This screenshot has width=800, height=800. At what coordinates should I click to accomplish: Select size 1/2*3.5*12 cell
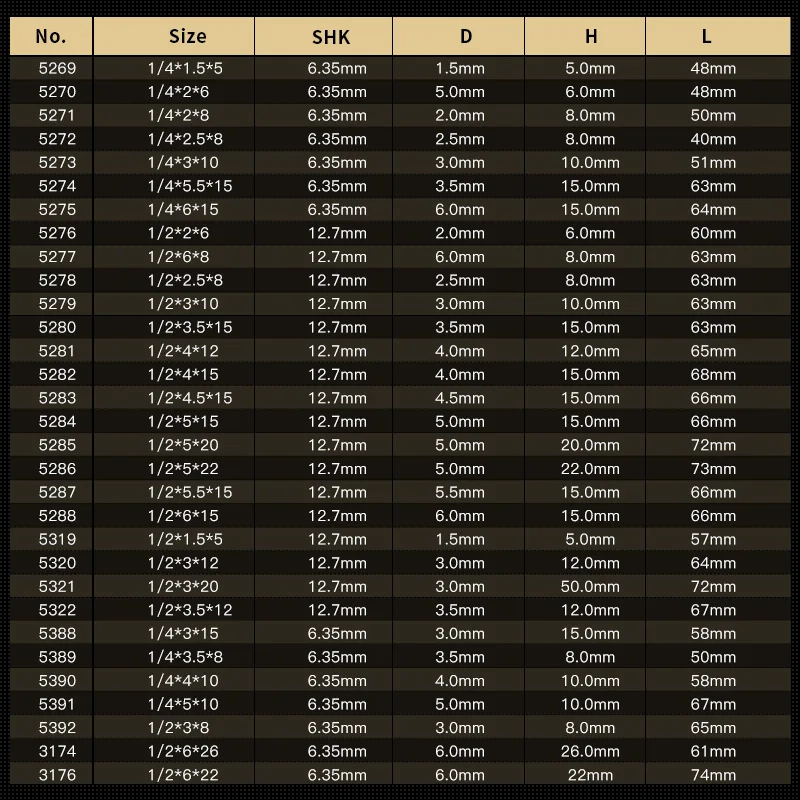coord(190,610)
